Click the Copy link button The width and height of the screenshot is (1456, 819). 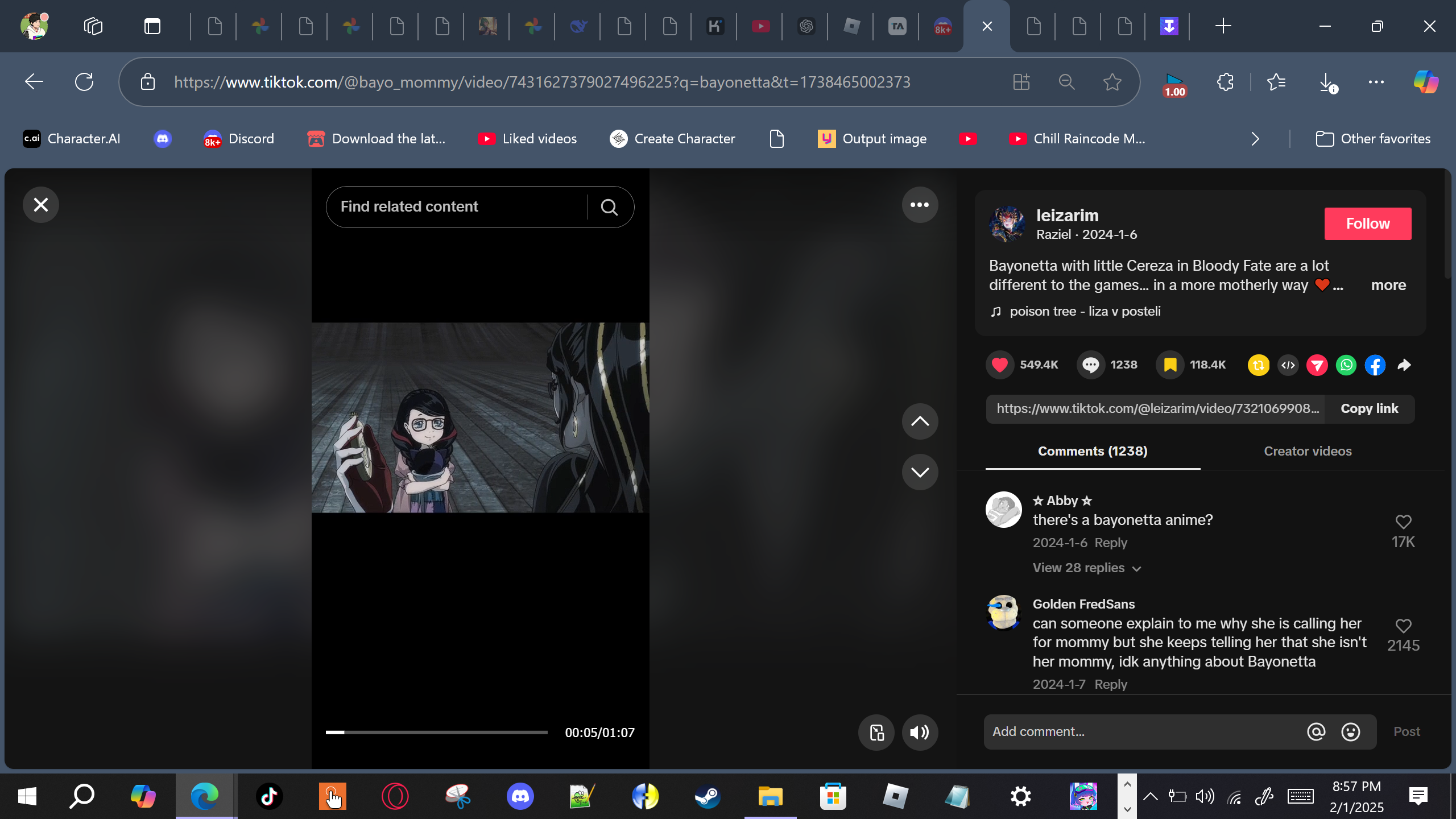point(1369,409)
